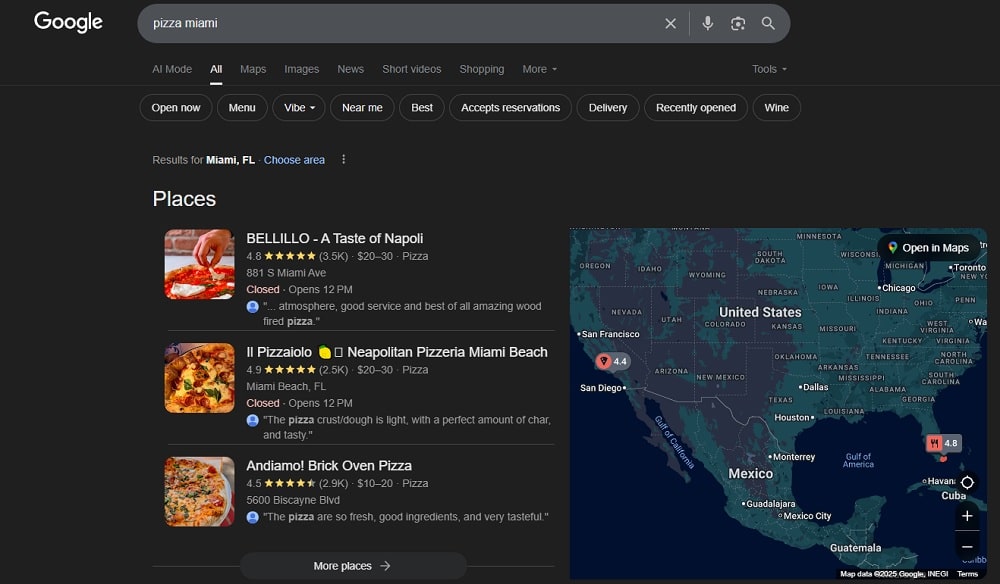Open more options three-dot menu
The width and height of the screenshot is (1000, 584).
[x=344, y=160]
